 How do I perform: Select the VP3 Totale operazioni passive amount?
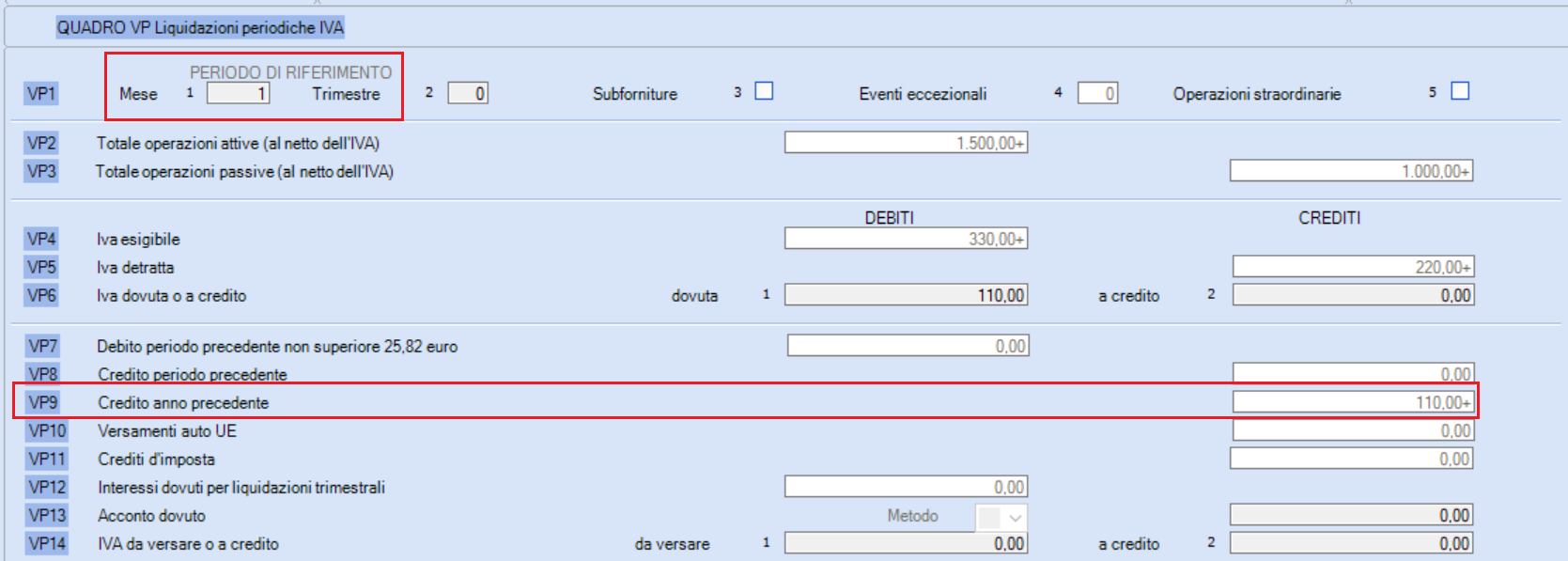[1352, 171]
